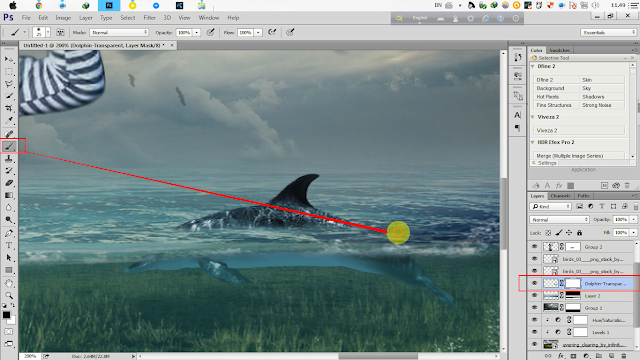Click the Strong Noise button
The width and height of the screenshot is (640, 360).
click(602, 105)
